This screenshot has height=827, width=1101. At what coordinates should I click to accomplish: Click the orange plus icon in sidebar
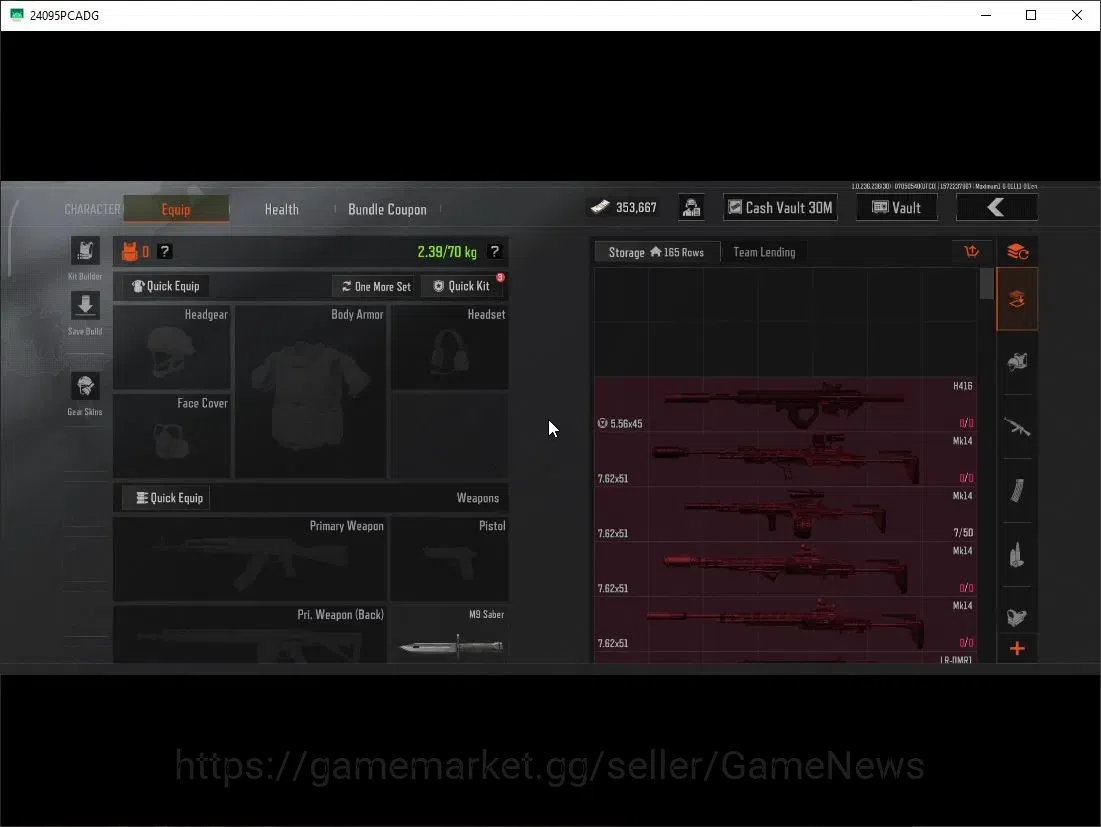(1017, 648)
